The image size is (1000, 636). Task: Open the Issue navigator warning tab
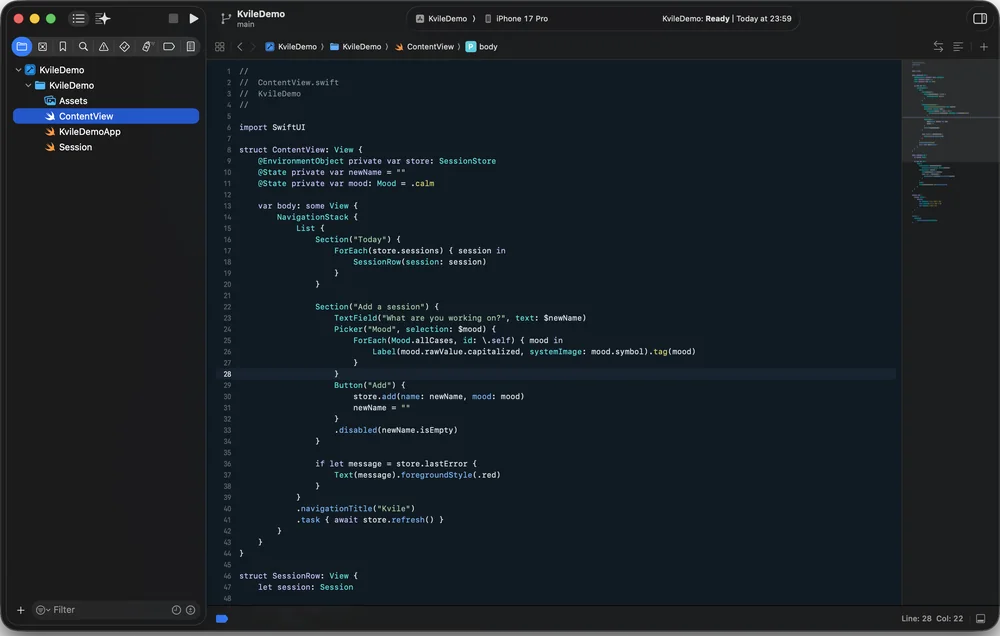[103, 47]
